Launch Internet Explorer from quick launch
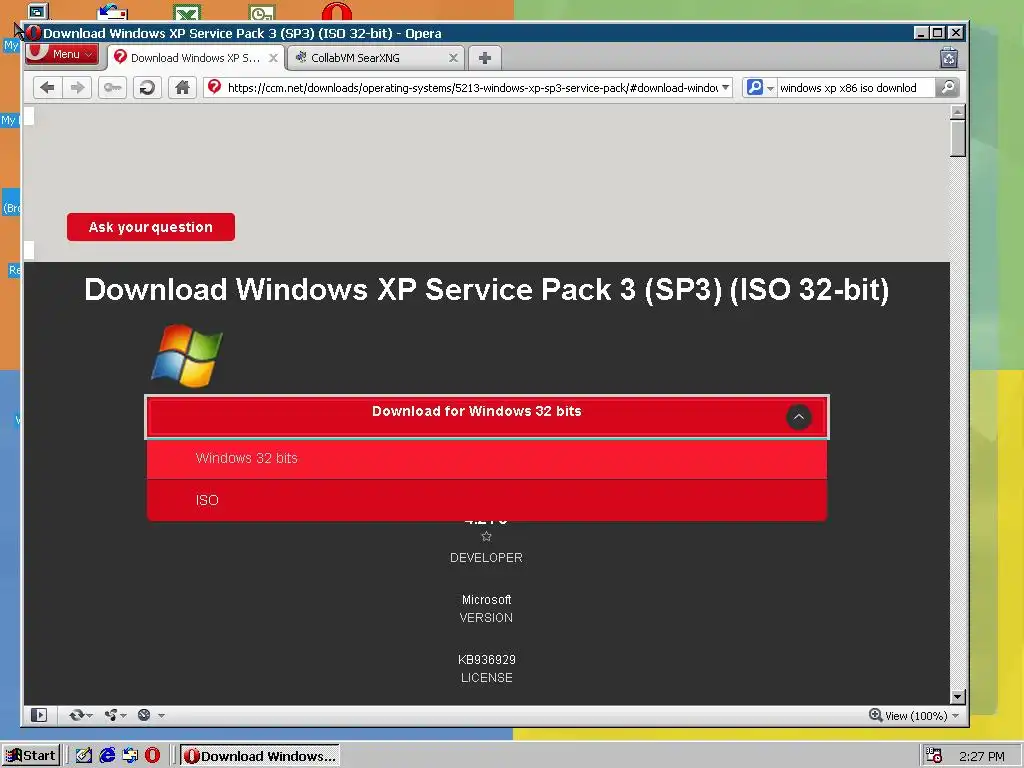The height and width of the screenshot is (768, 1024). click(x=107, y=756)
